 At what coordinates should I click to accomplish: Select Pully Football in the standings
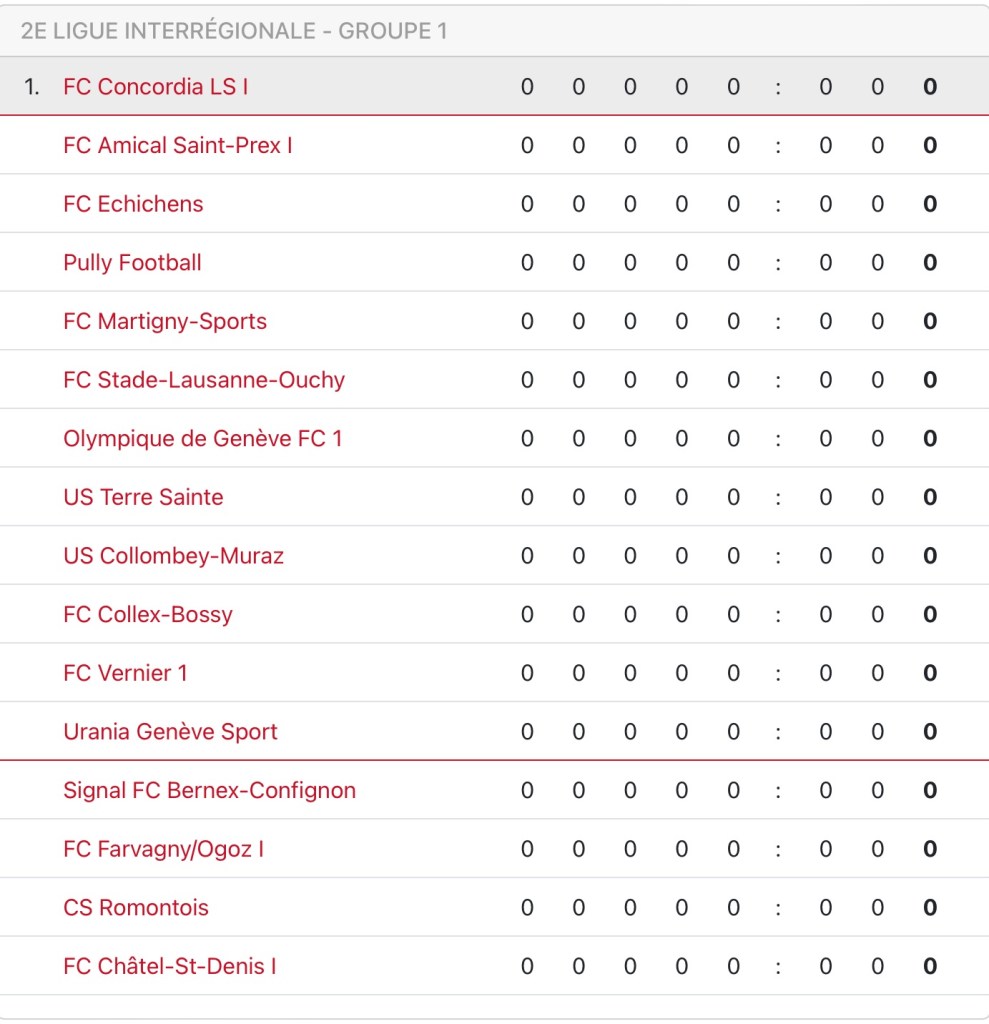pos(132,263)
